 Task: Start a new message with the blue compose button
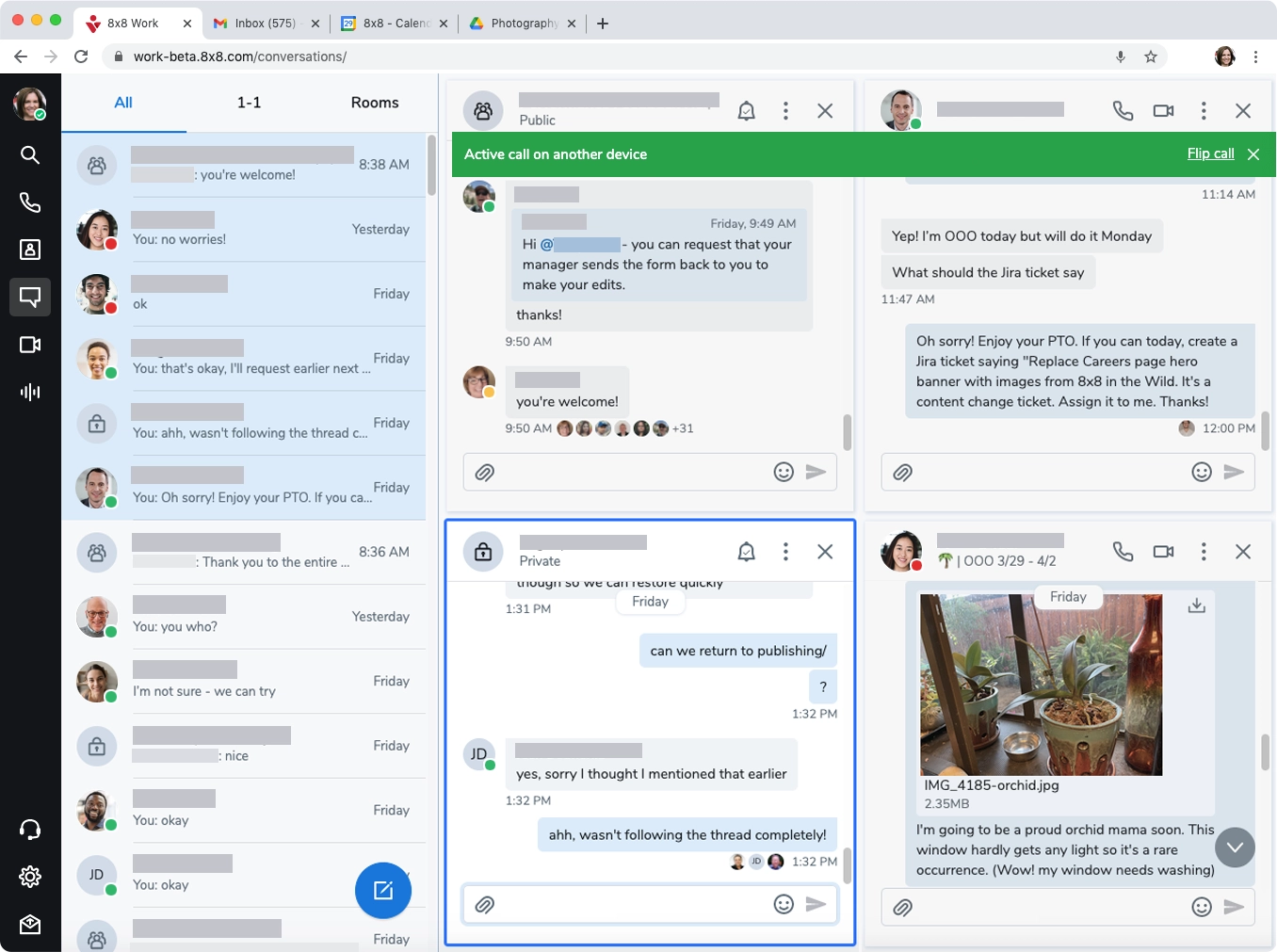click(x=383, y=890)
